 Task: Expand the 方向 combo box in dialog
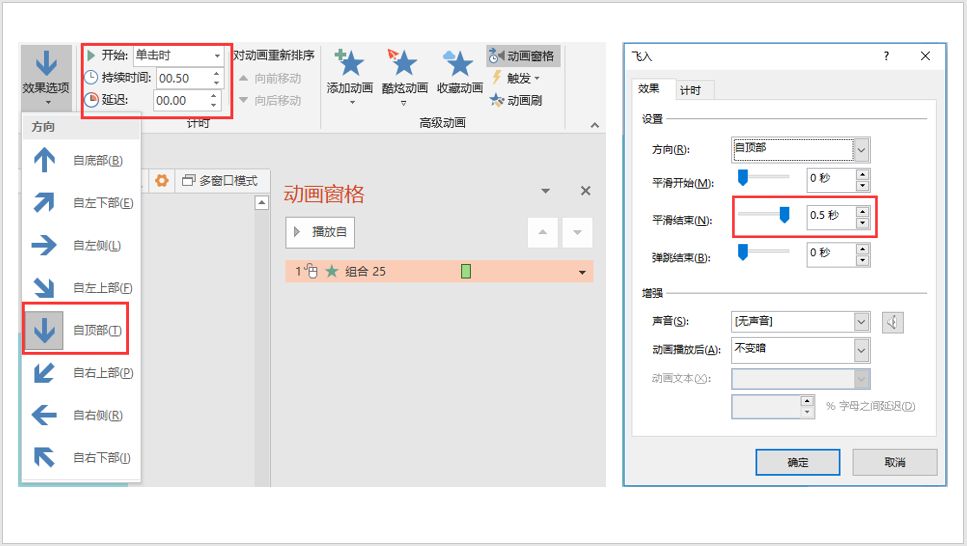click(x=861, y=150)
